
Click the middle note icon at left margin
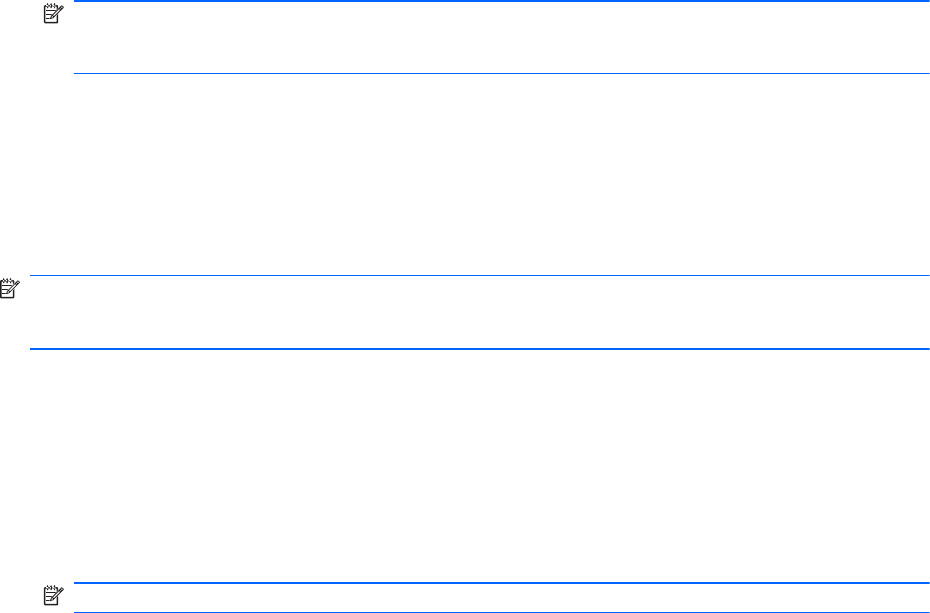pyautogui.click(x=8, y=288)
